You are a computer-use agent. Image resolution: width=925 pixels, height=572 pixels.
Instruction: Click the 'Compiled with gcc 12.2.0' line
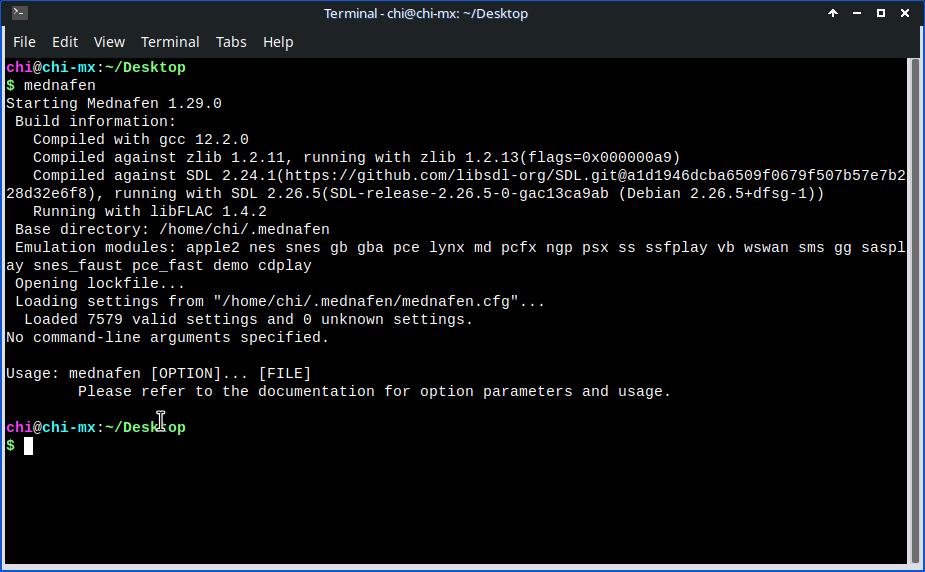141,140
